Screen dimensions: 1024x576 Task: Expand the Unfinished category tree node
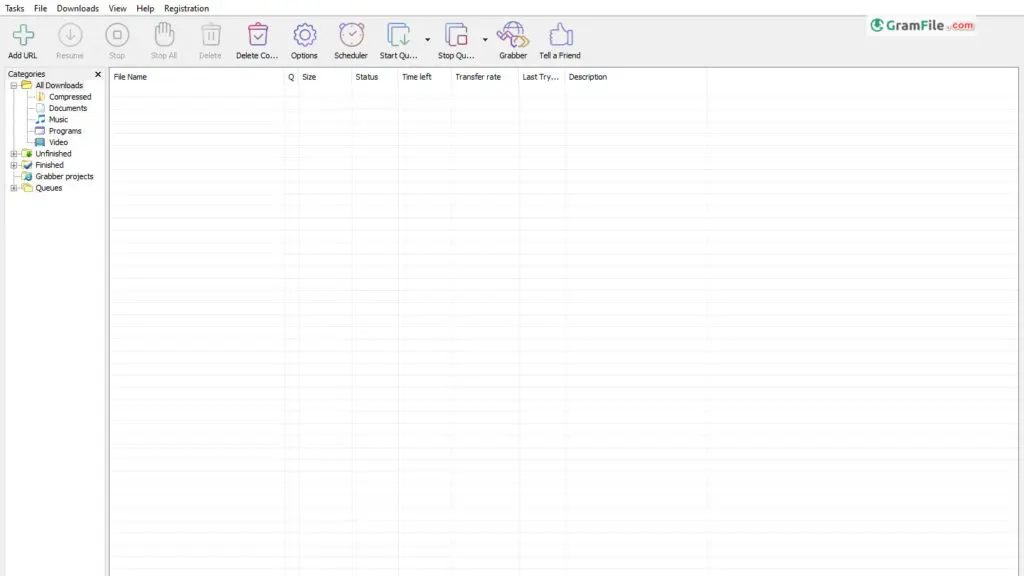click(14, 154)
